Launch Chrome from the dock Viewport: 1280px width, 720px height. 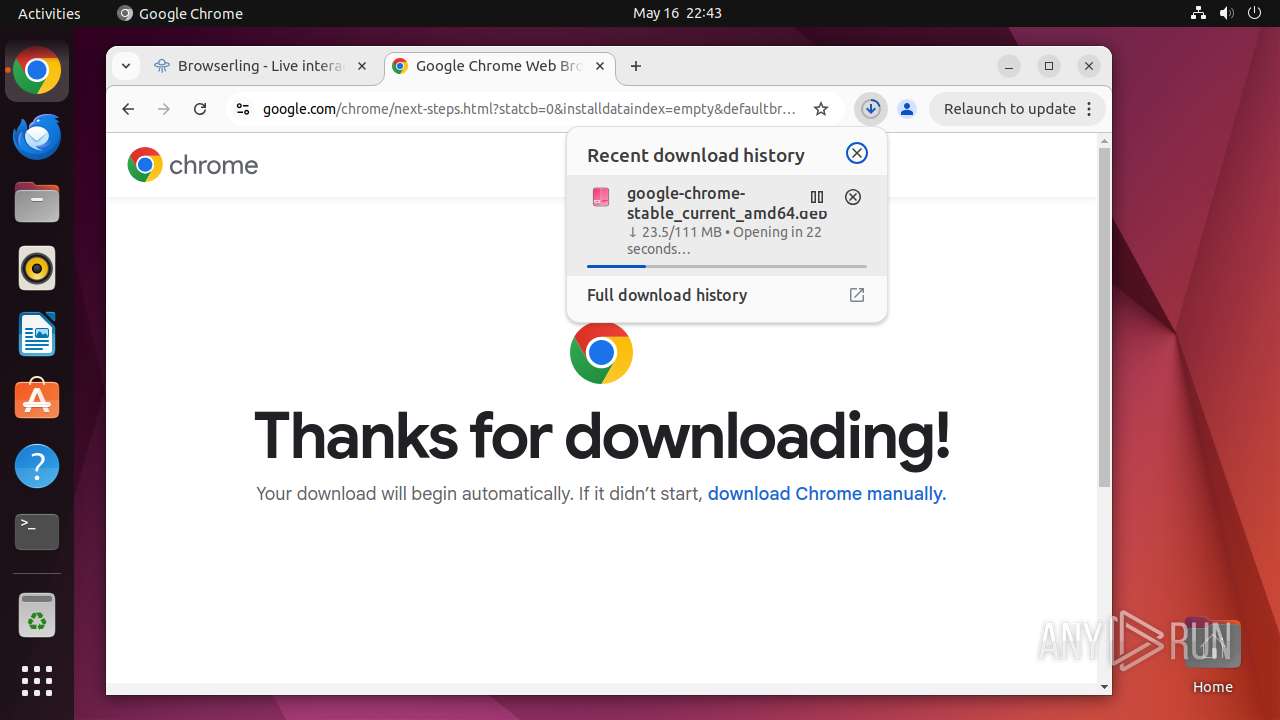[x=37, y=71]
